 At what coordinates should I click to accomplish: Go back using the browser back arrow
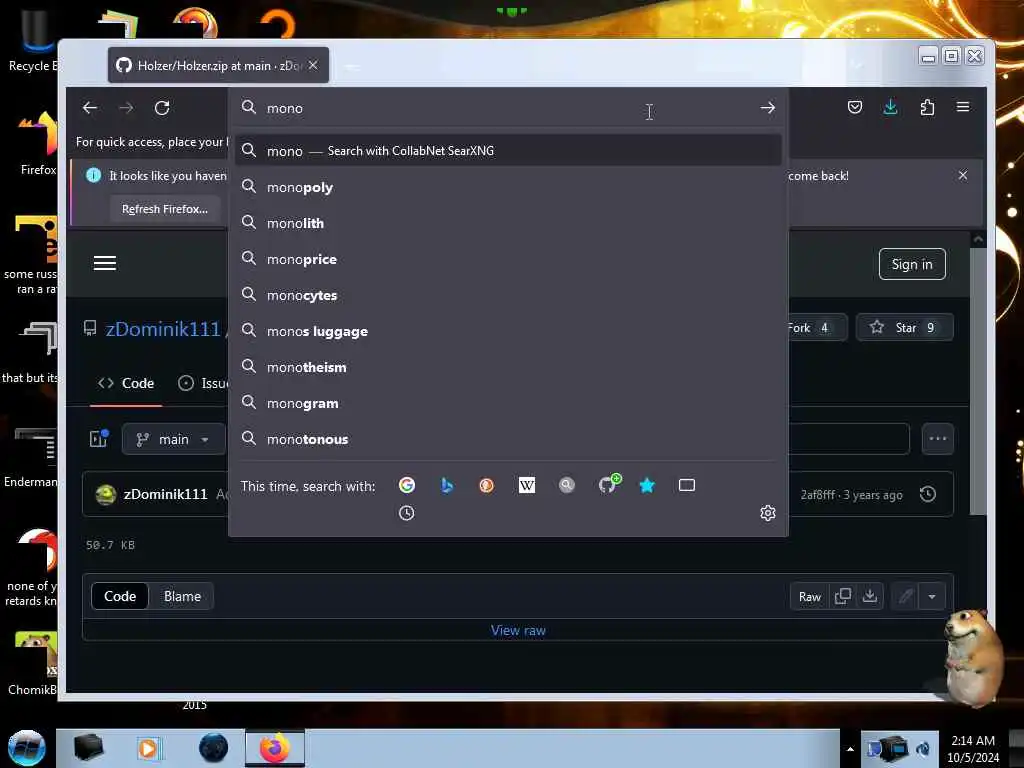pos(90,108)
